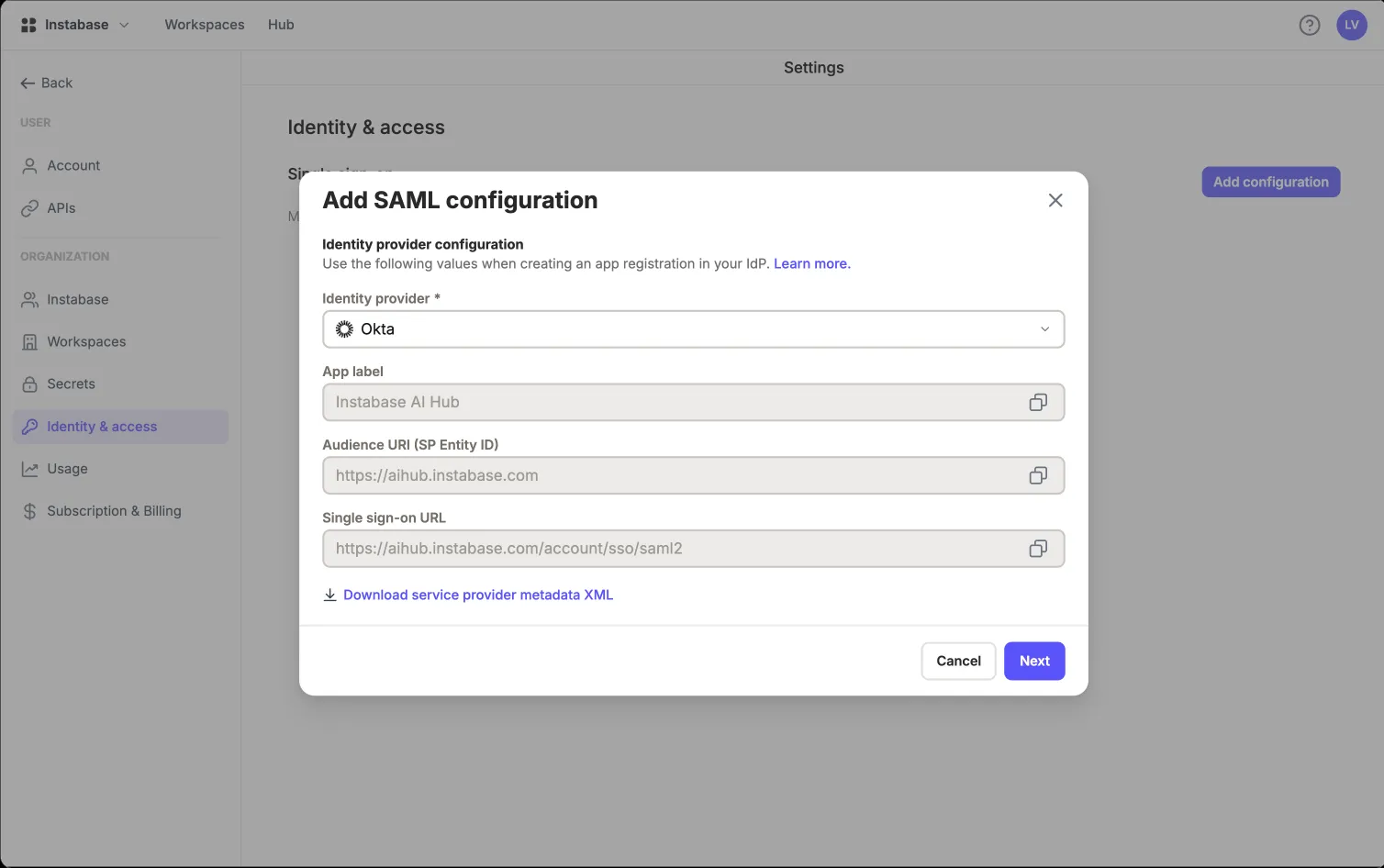Download service provider metadata XML

coord(477,595)
